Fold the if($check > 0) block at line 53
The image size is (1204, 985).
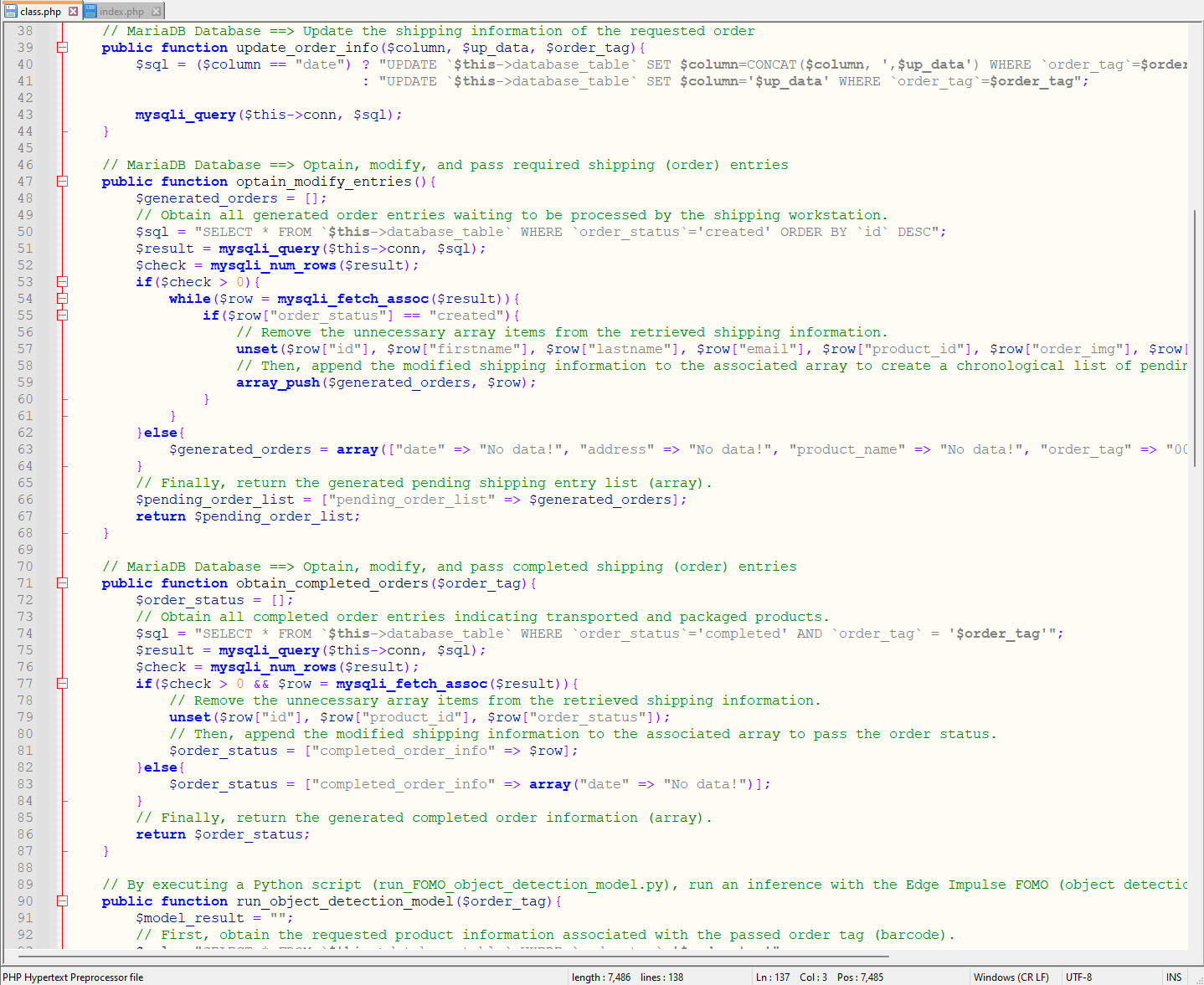coord(62,282)
